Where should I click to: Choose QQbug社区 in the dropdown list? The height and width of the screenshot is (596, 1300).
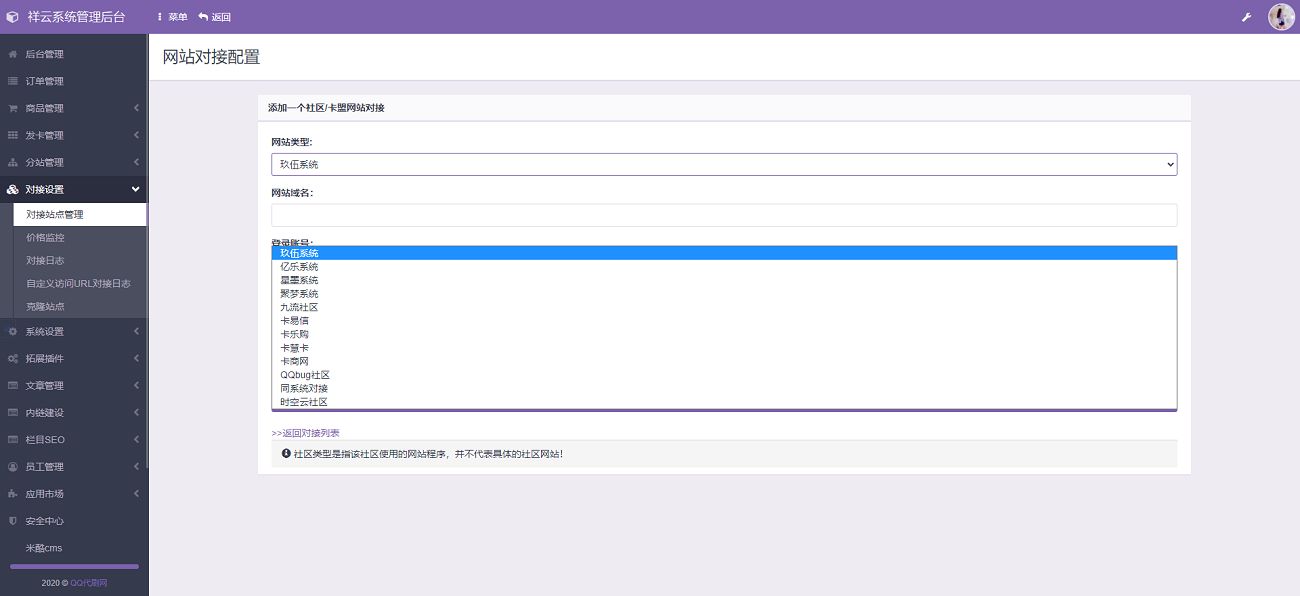pos(305,375)
